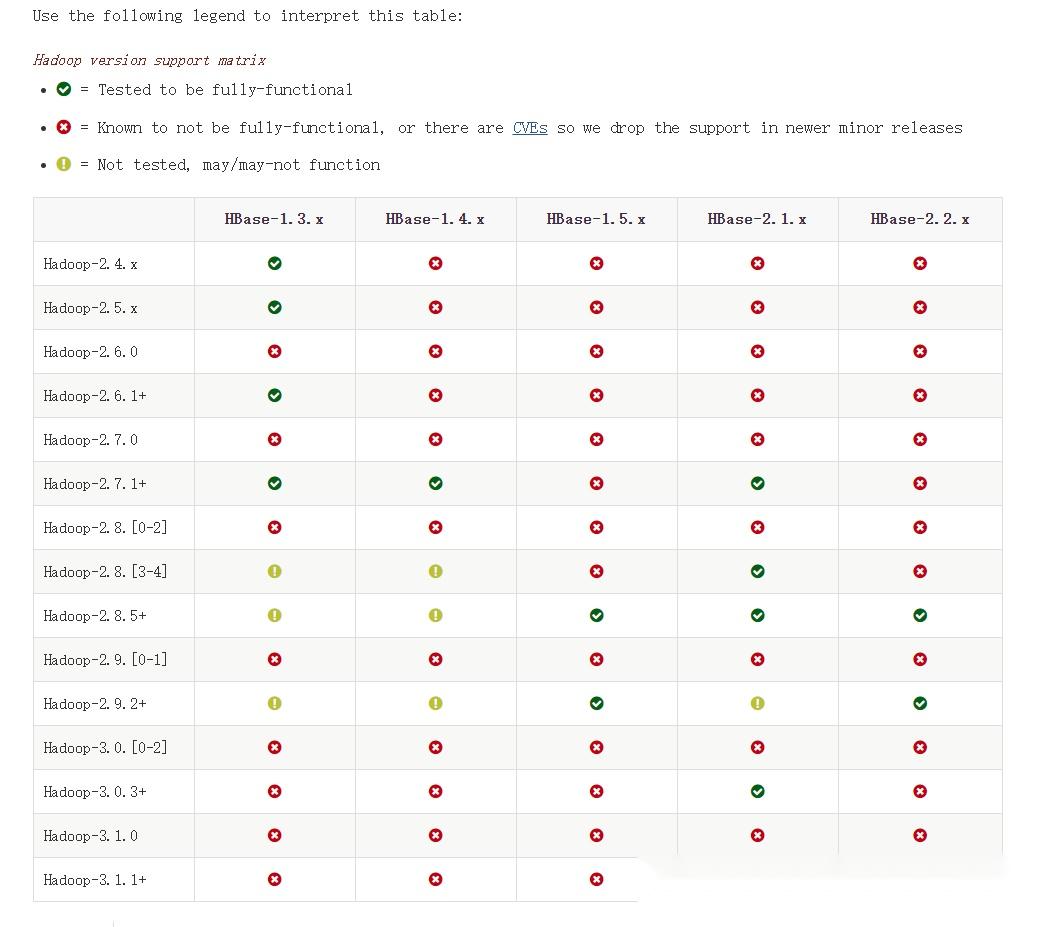Click the HBase-2.2.x column header
This screenshot has width=1037, height=927.
coord(920,219)
